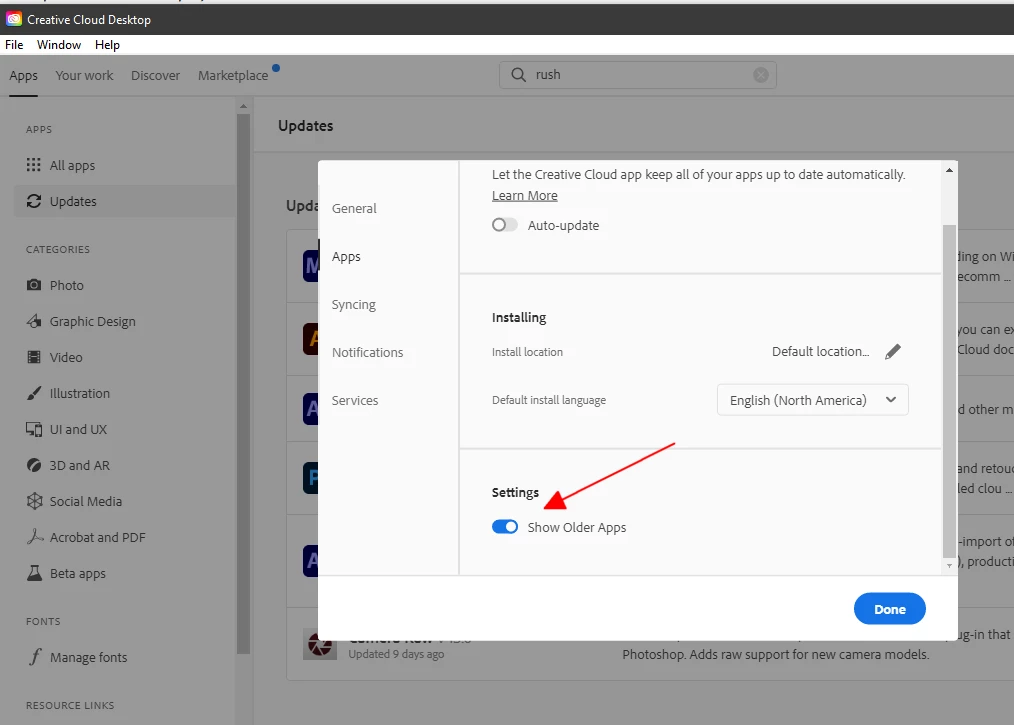Select Notifications in preferences sidebar
Image resolution: width=1014 pixels, height=725 pixels.
[x=367, y=352]
